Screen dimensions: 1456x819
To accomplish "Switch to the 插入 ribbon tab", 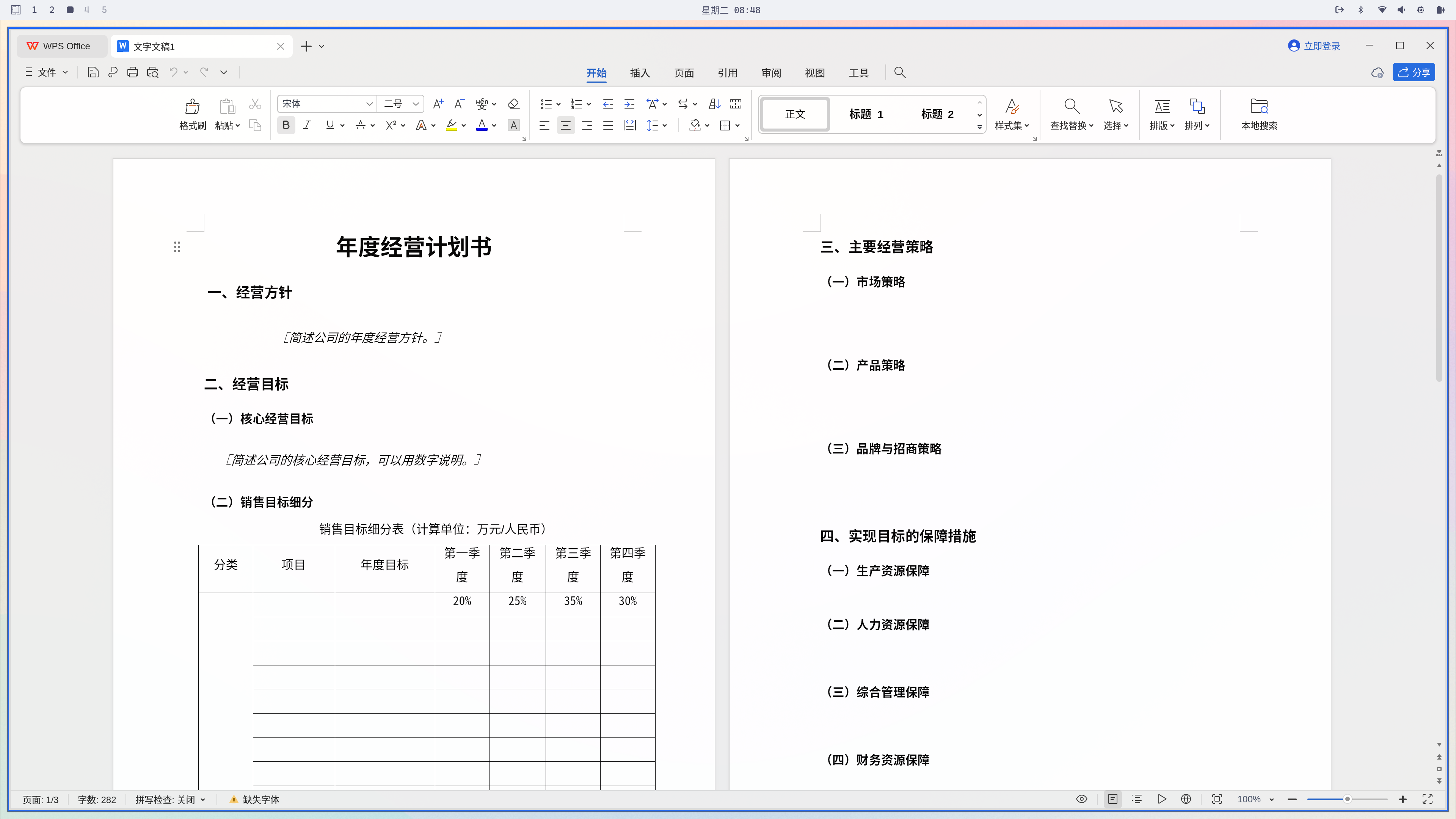I will [640, 73].
